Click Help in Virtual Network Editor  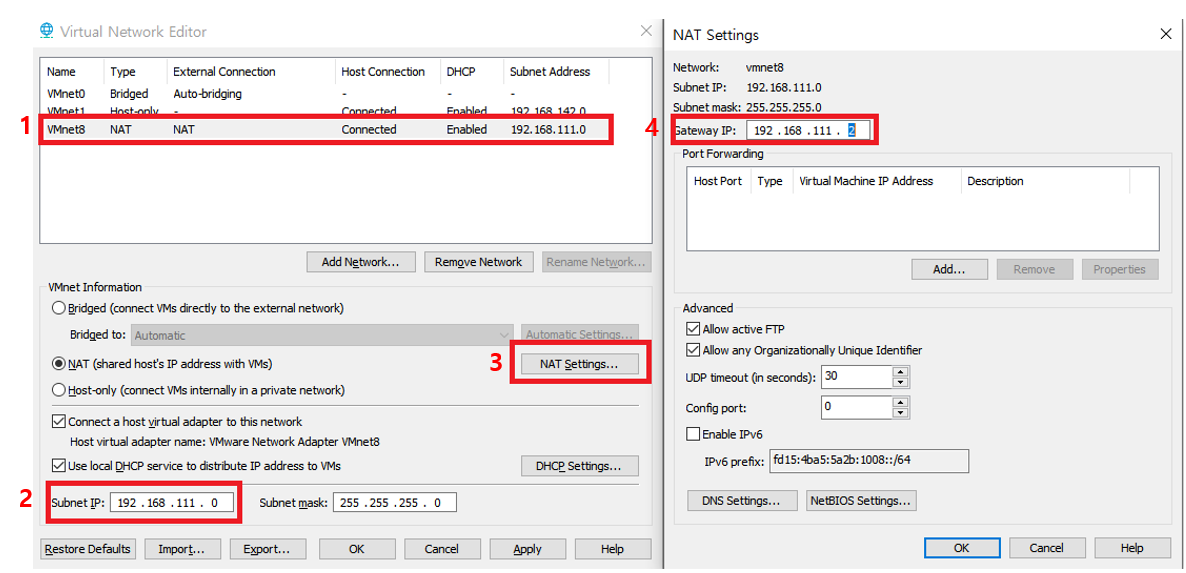(612, 549)
